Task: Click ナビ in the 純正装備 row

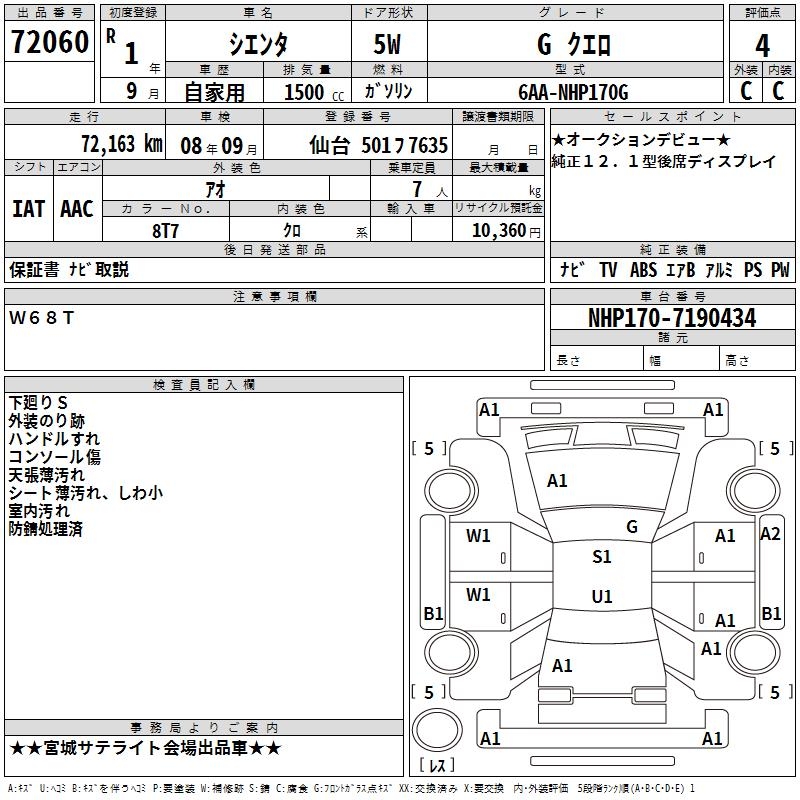Action: [572, 269]
